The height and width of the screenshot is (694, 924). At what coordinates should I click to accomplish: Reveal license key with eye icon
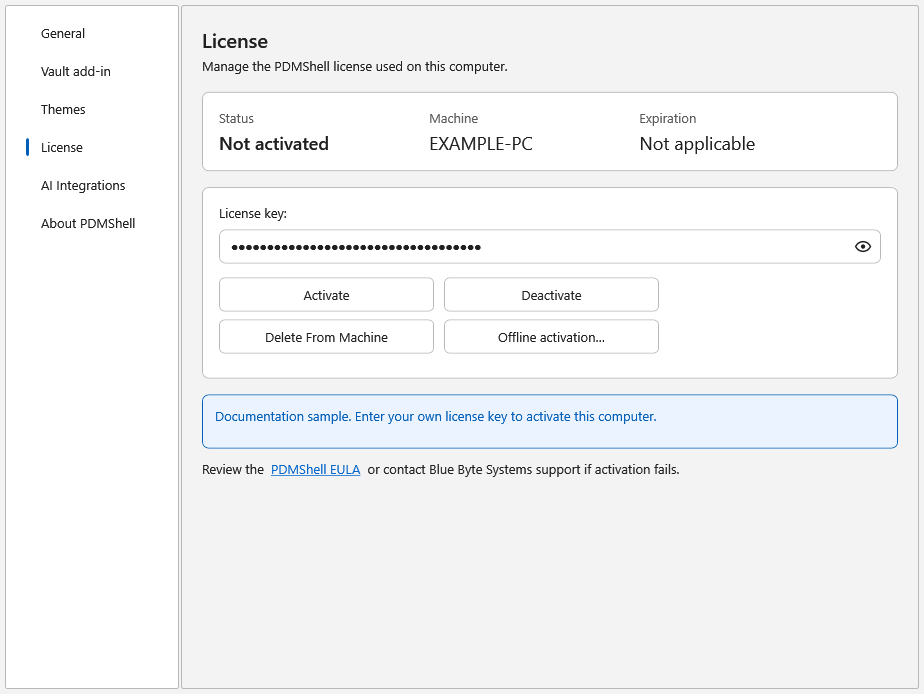click(x=863, y=247)
